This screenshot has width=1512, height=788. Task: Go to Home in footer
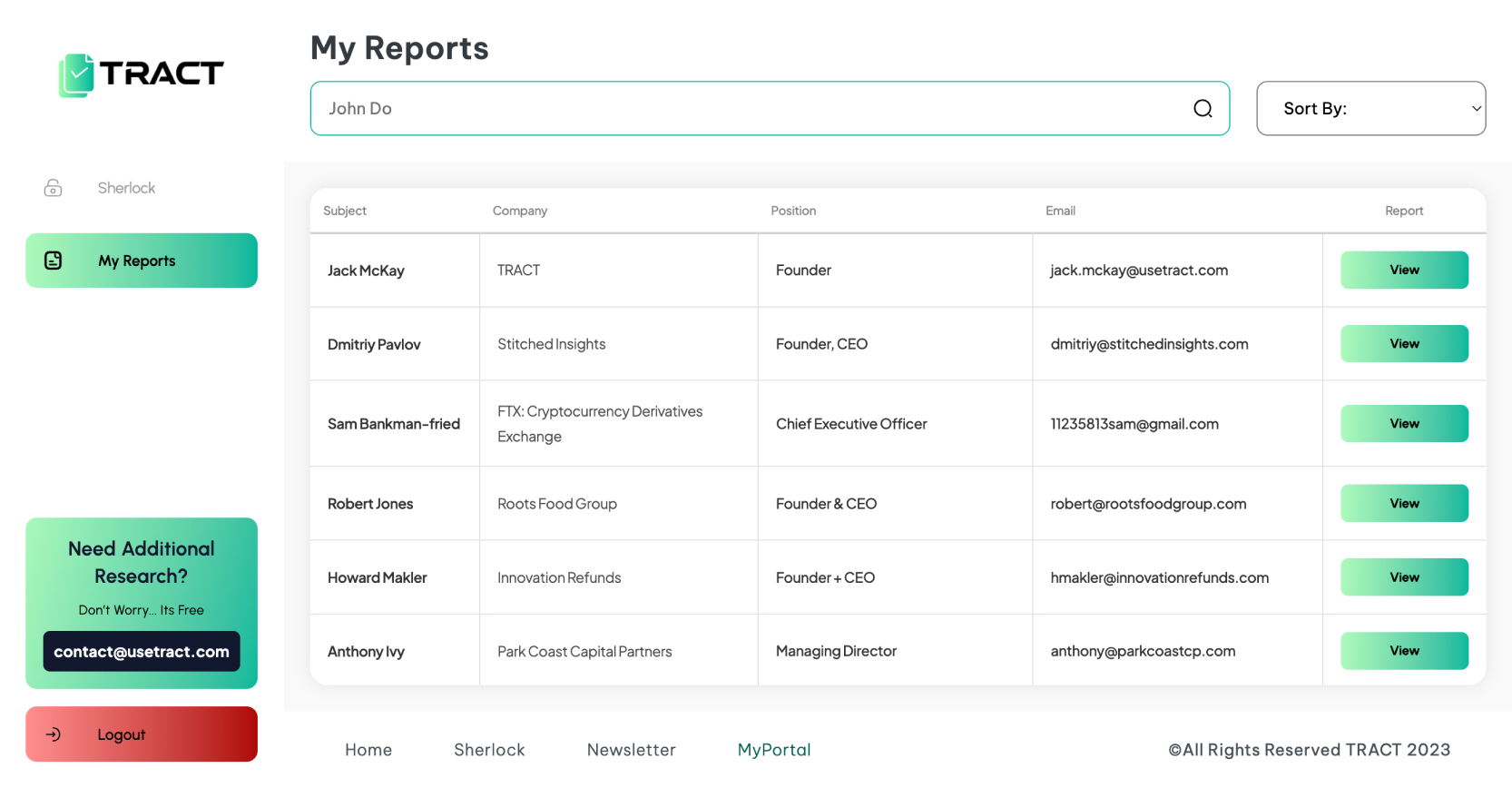368,750
